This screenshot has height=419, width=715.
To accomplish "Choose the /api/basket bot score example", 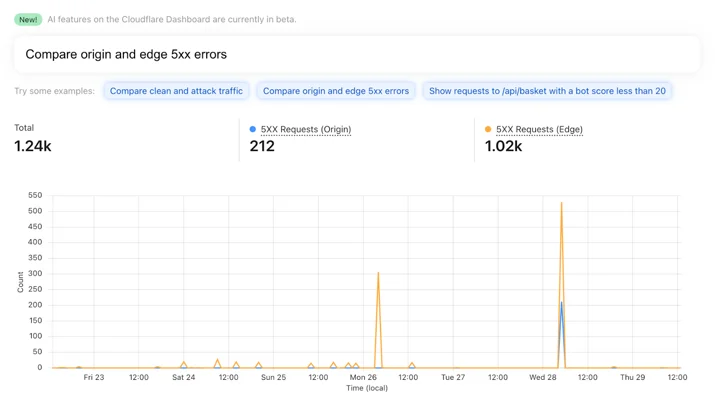I will pos(547,91).
